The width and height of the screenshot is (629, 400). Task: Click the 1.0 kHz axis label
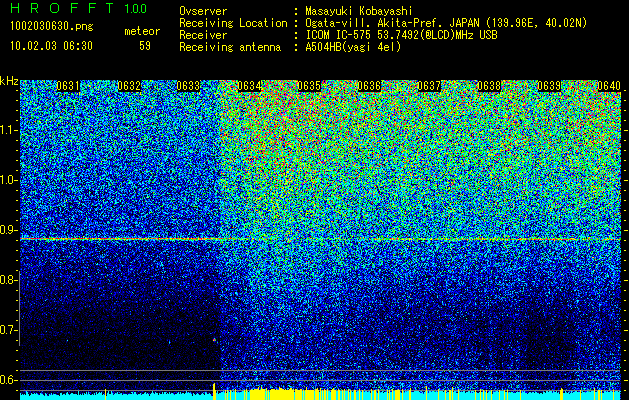pos(9,180)
